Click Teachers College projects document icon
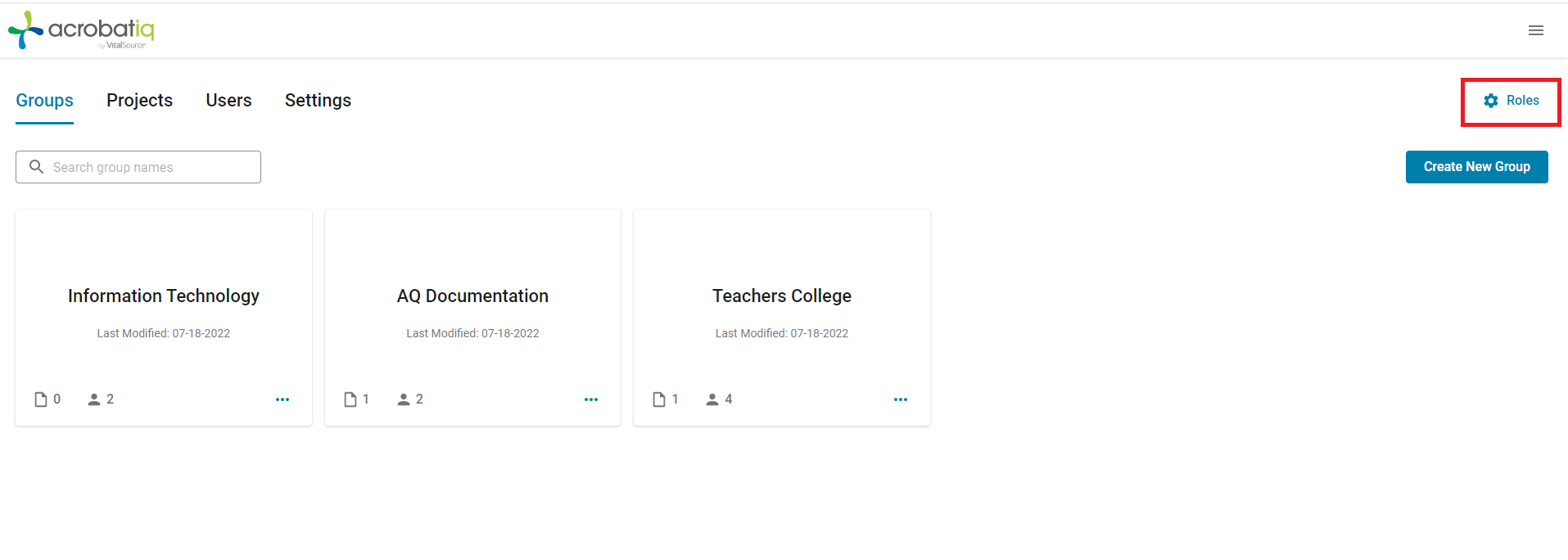The image size is (1568, 560). pos(659,400)
